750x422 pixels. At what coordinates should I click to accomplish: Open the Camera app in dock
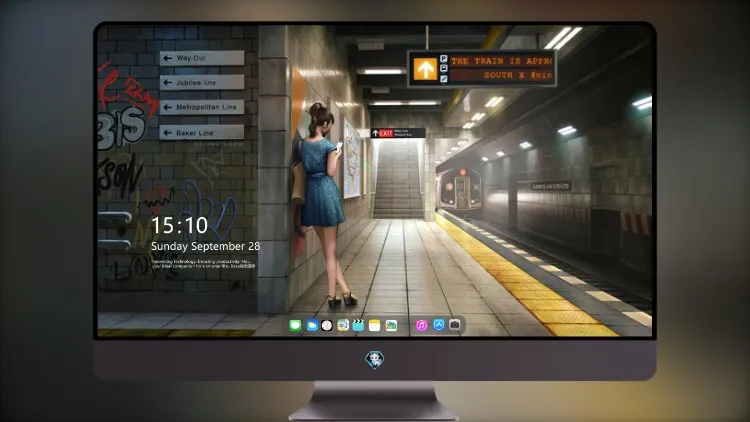(x=455, y=325)
